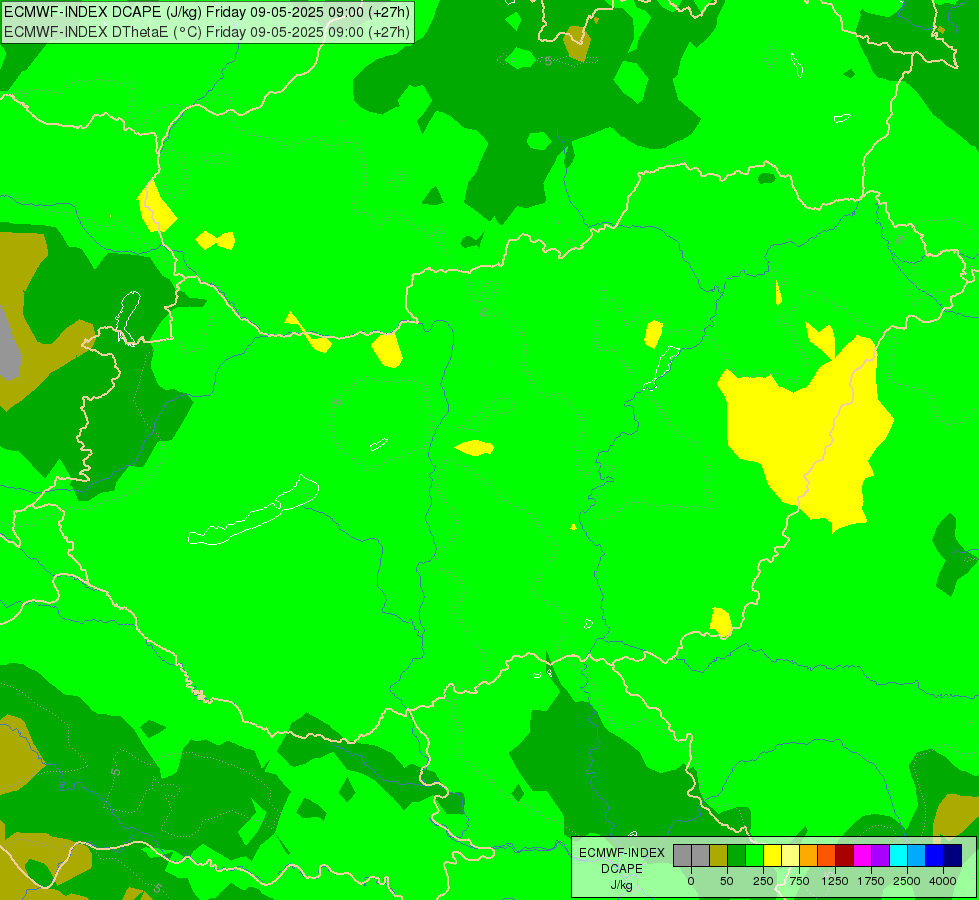979x900 pixels.
Task: Click the purple legend swatch
Action: pos(881,856)
